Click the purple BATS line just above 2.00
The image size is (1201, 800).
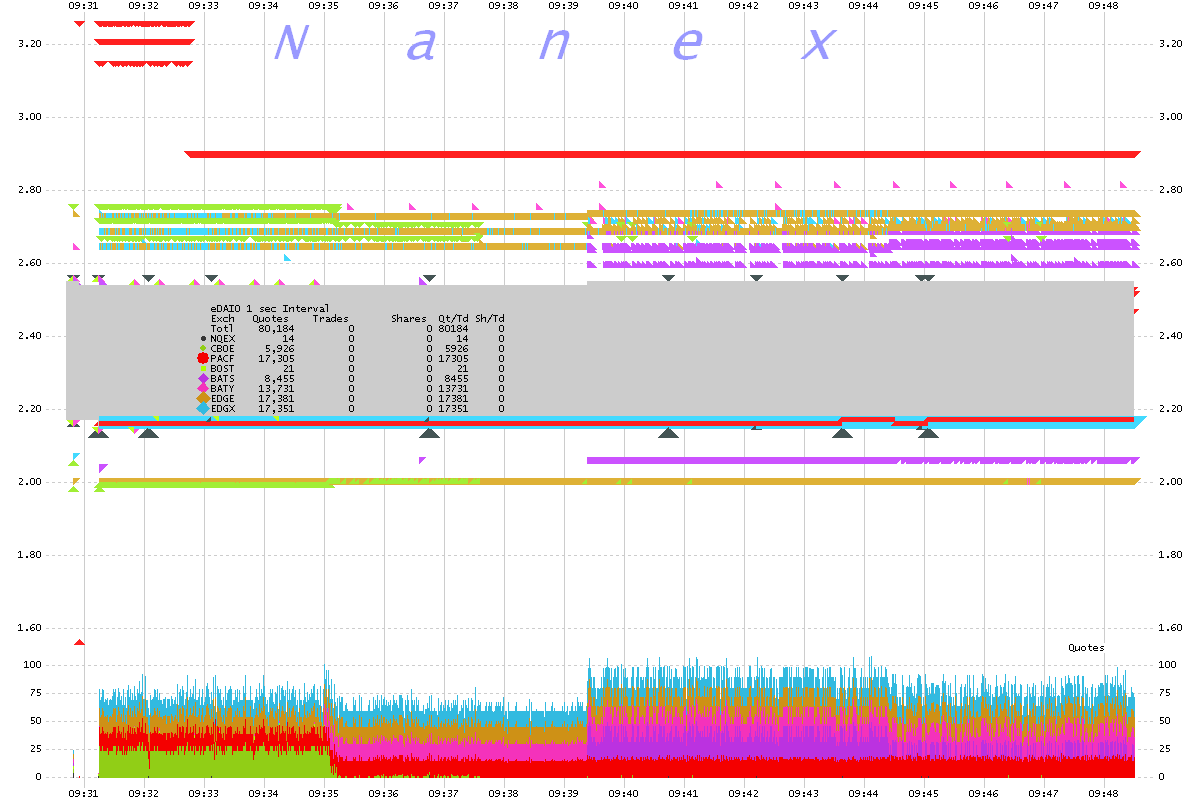coord(863,461)
